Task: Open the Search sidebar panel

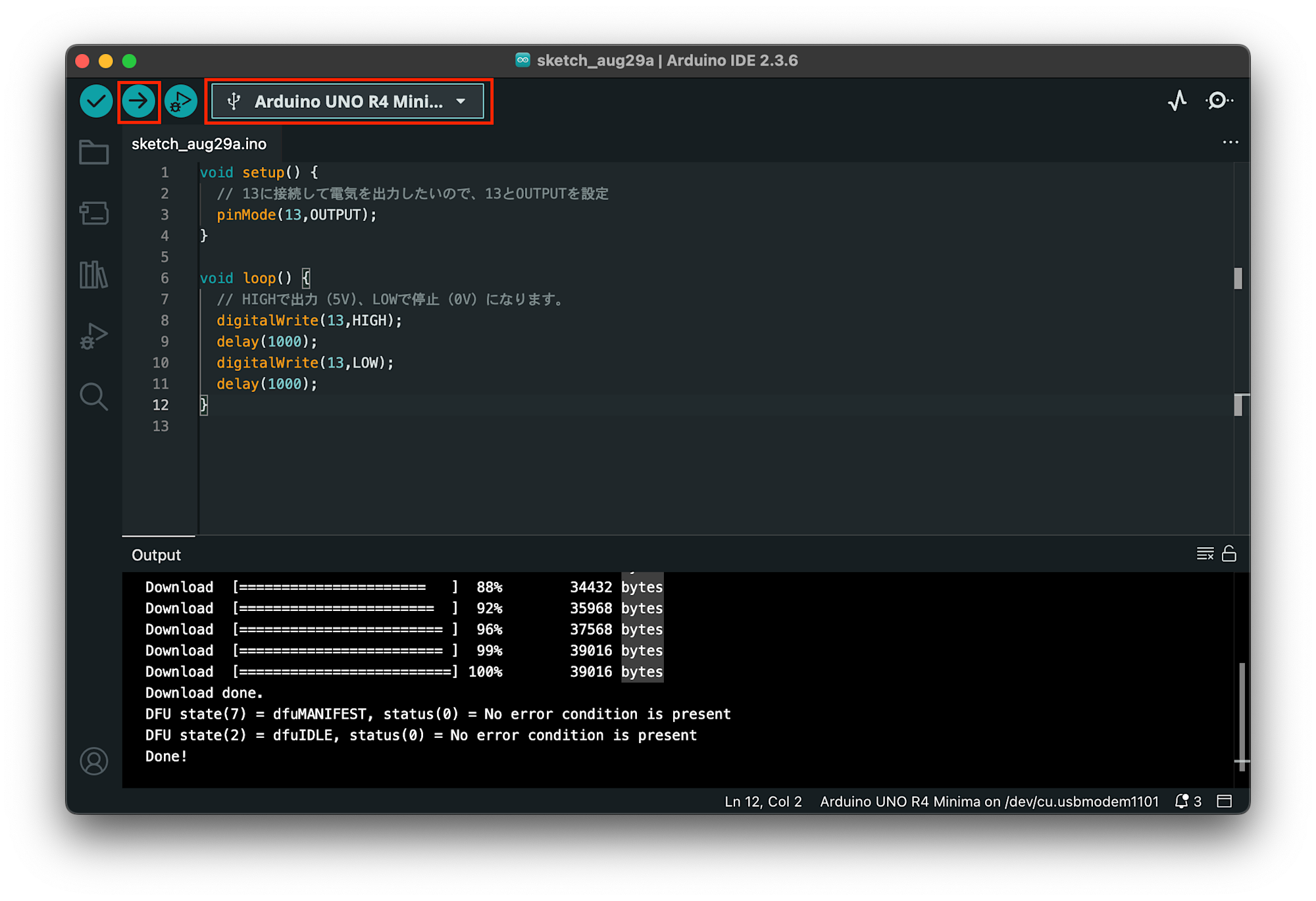Action: click(94, 397)
